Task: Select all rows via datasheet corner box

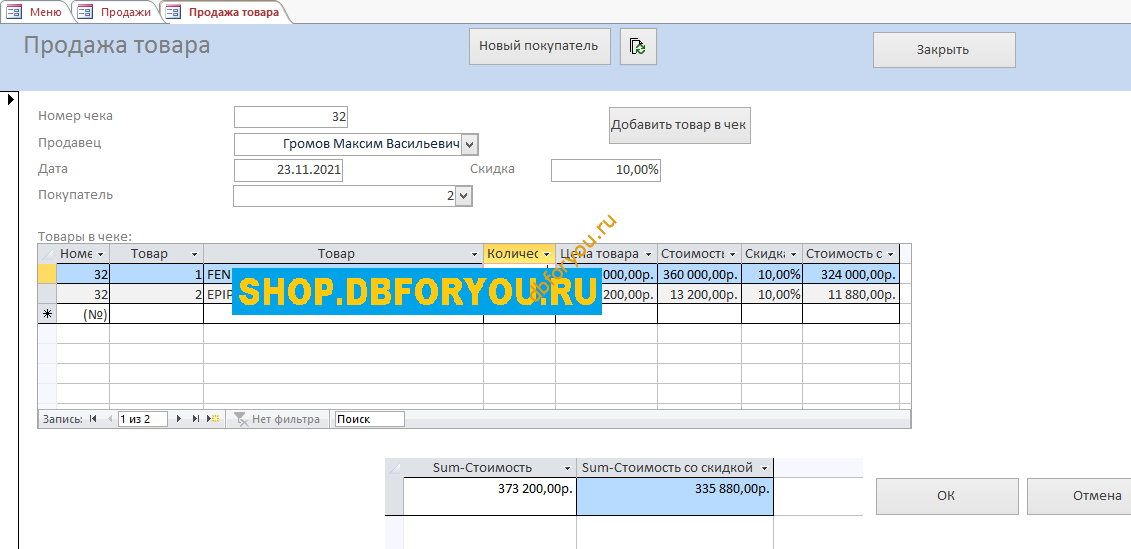Action: (47, 254)
